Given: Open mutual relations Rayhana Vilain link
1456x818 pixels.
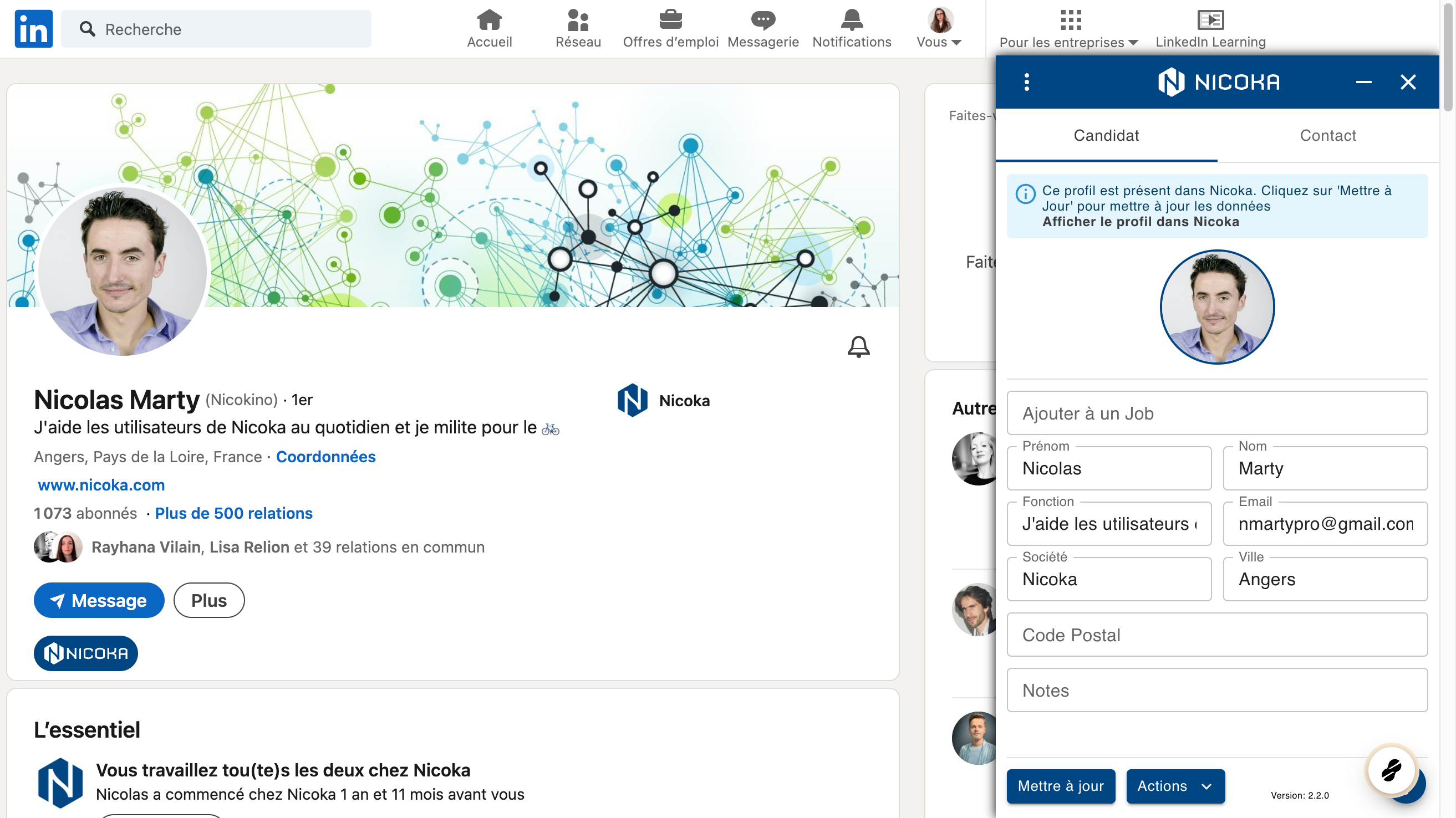Looking at the screenshot, I should pos(288,547).
